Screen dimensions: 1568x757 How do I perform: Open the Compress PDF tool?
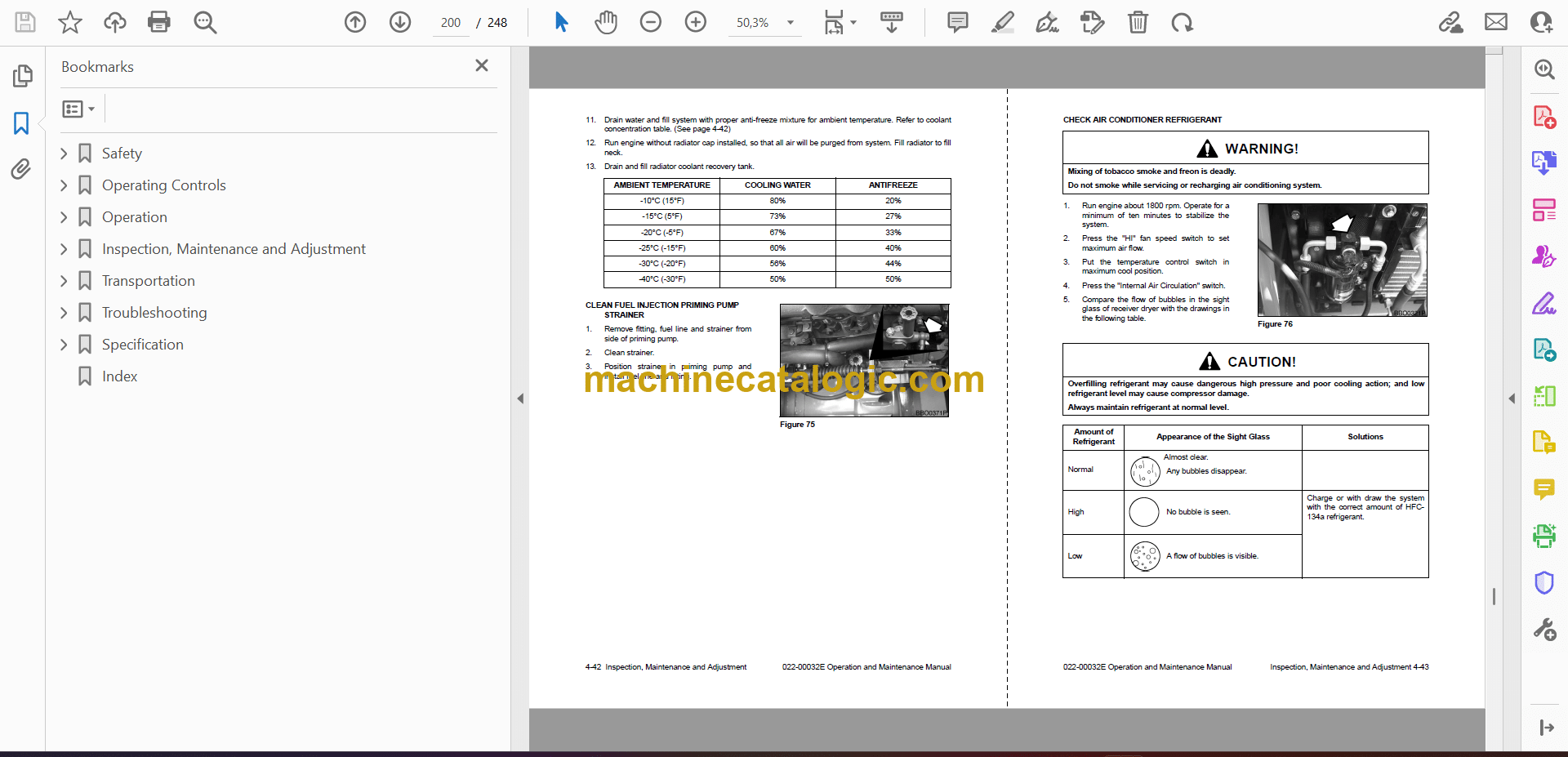tap(1544, 396)
